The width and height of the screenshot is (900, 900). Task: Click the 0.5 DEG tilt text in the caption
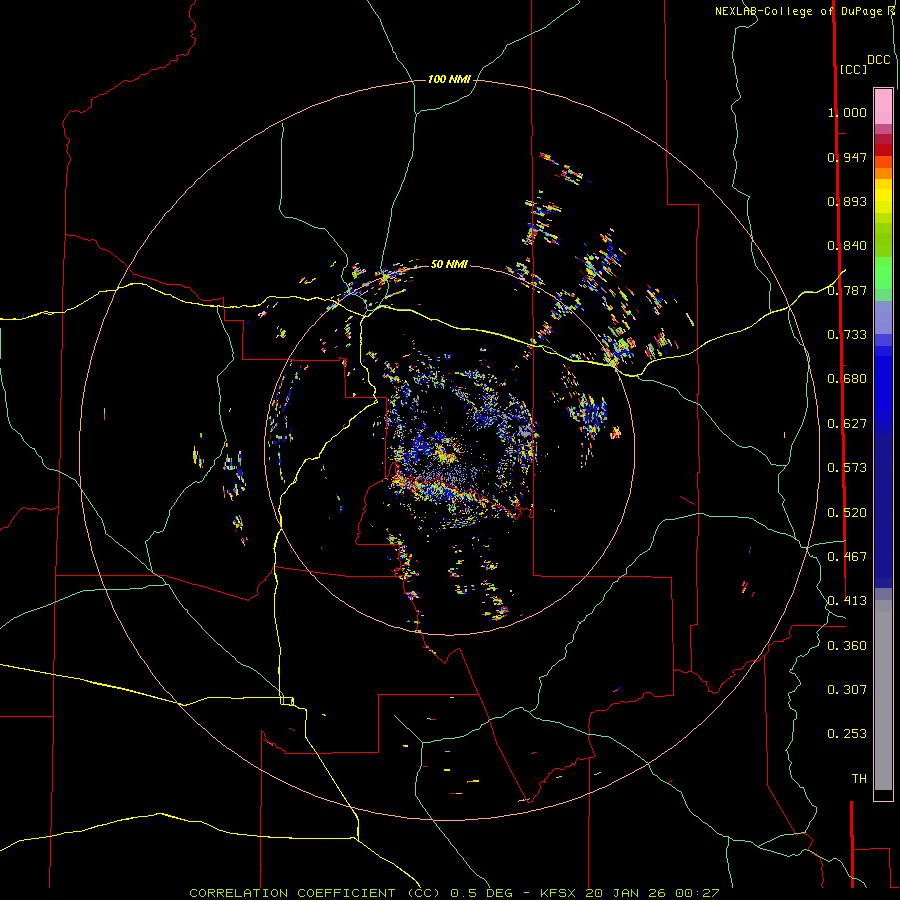coord(481,893)
